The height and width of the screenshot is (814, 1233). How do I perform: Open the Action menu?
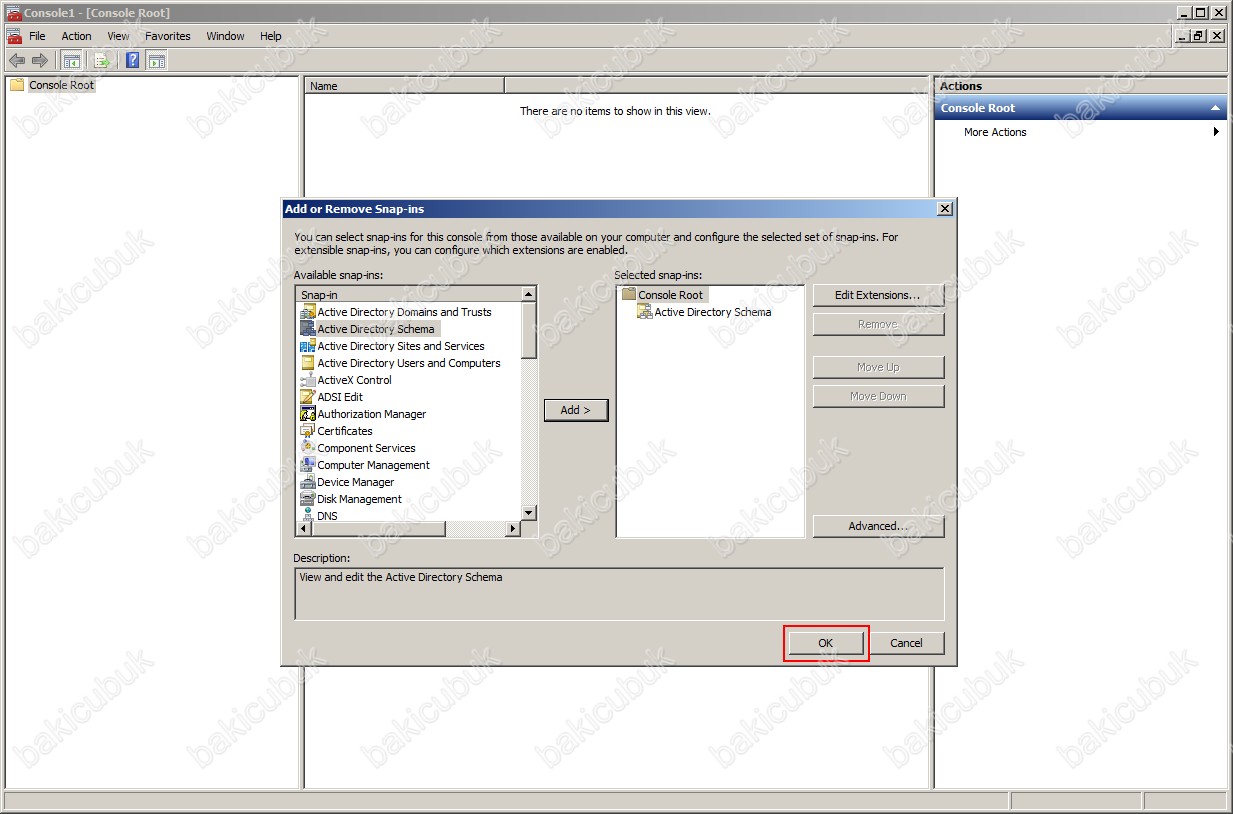pos(76,36)
